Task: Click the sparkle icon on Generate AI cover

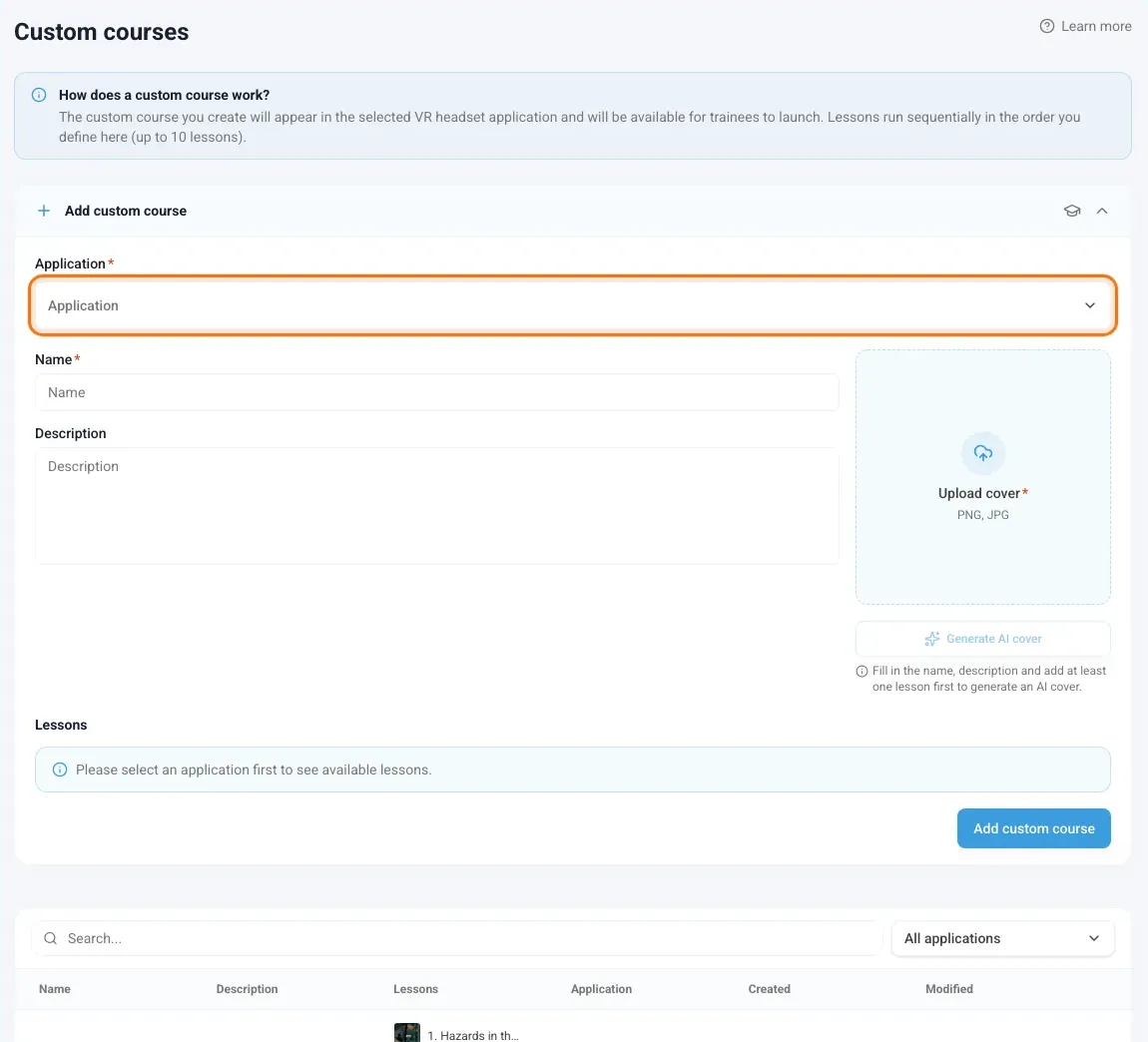Action: click(931, 639)
